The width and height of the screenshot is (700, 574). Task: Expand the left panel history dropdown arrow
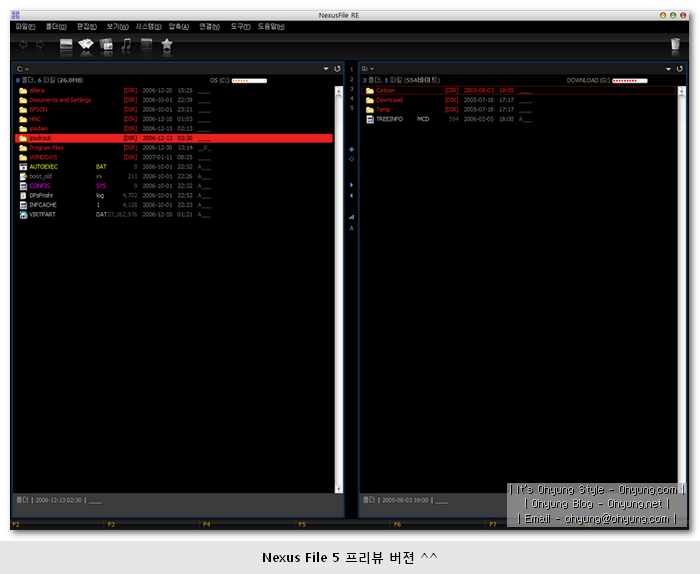pos(326,69)
